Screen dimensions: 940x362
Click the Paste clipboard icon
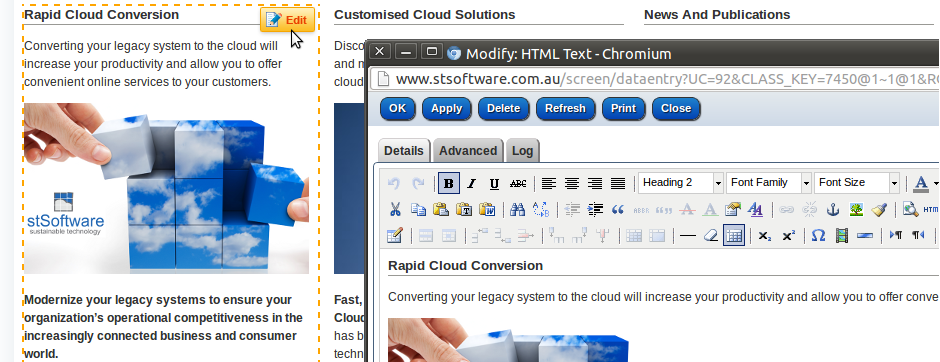[441, 209]
